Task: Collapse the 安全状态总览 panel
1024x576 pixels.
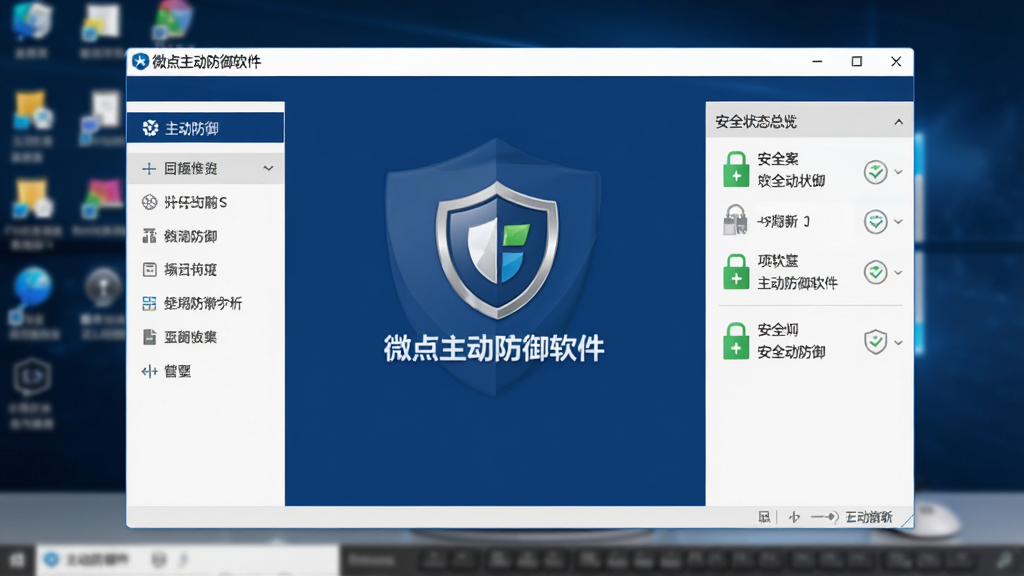Action: (x=899, y=122)
